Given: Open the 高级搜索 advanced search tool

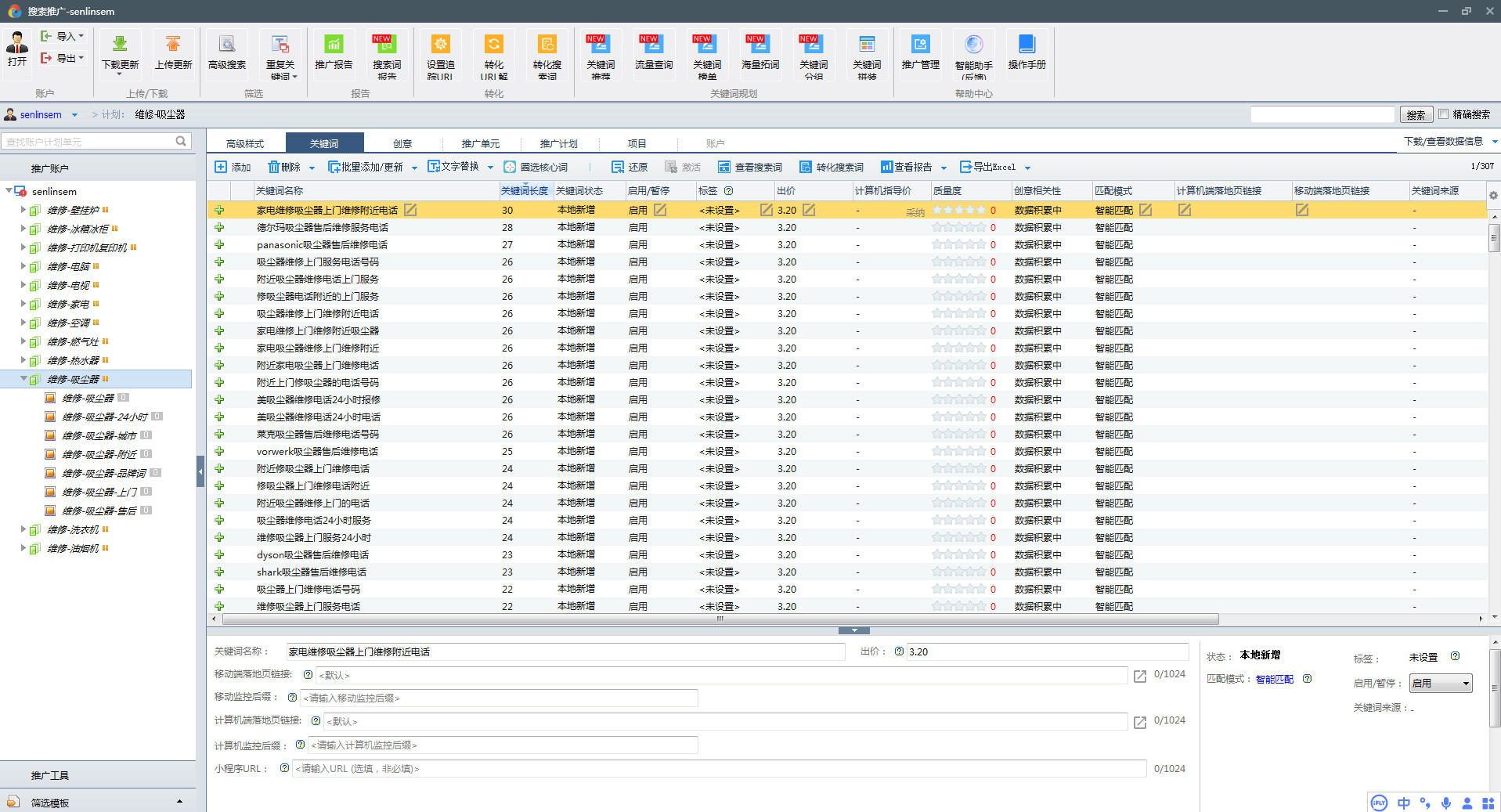Looking at the screenshot, I should pyautogui.click(x=227, y=45).
